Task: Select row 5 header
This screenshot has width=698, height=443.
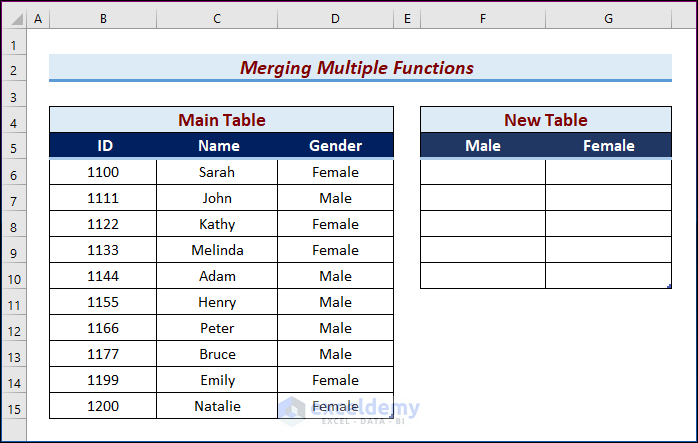Action: (14, 148)
